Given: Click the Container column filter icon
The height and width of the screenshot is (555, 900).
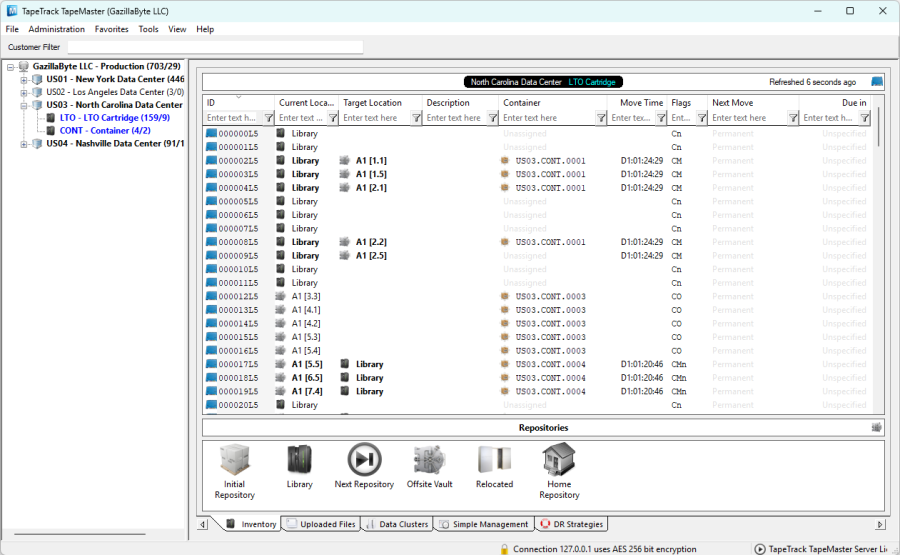Looking at the screenshot, I should coord(600,118).
